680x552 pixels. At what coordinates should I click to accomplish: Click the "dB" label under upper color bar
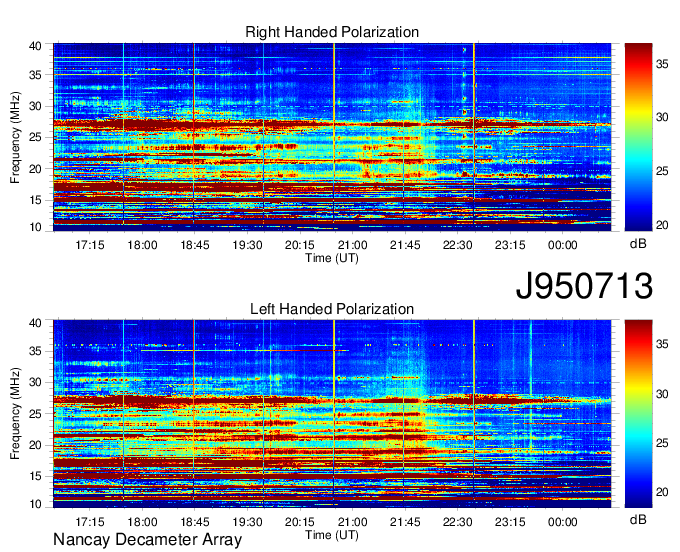coord(638,243)
